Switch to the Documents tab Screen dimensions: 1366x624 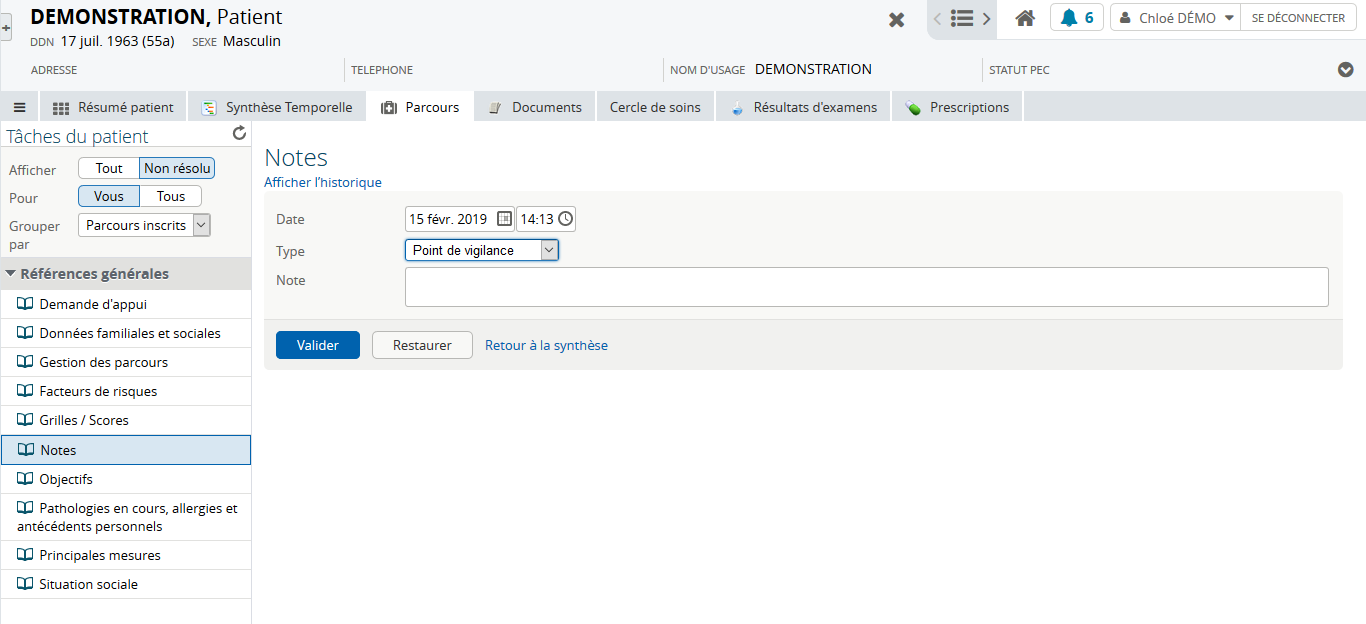click(x=535, y=107)
